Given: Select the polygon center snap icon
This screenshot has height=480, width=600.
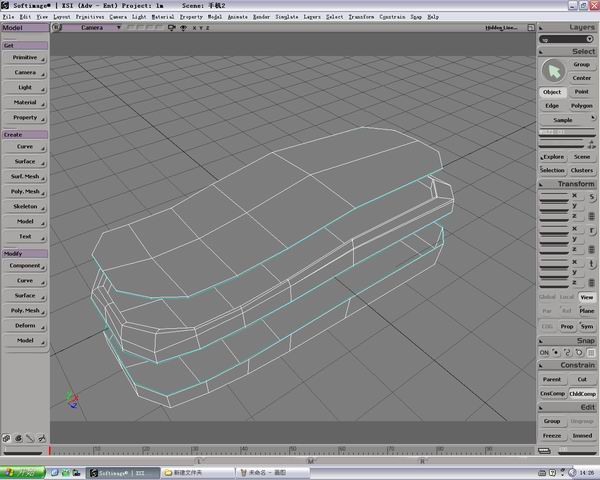Looking at the screenshot, I should coord(579,353).
